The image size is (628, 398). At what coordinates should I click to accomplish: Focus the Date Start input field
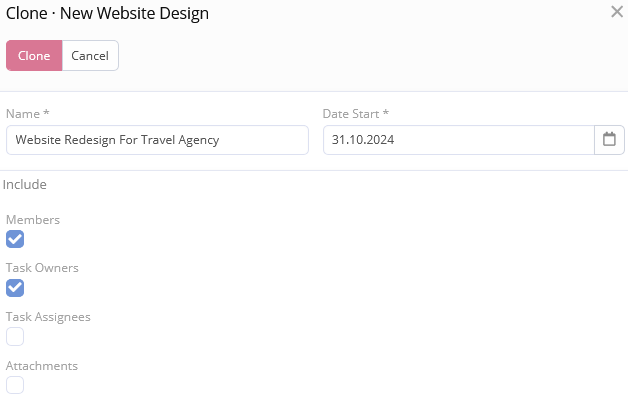459,140
